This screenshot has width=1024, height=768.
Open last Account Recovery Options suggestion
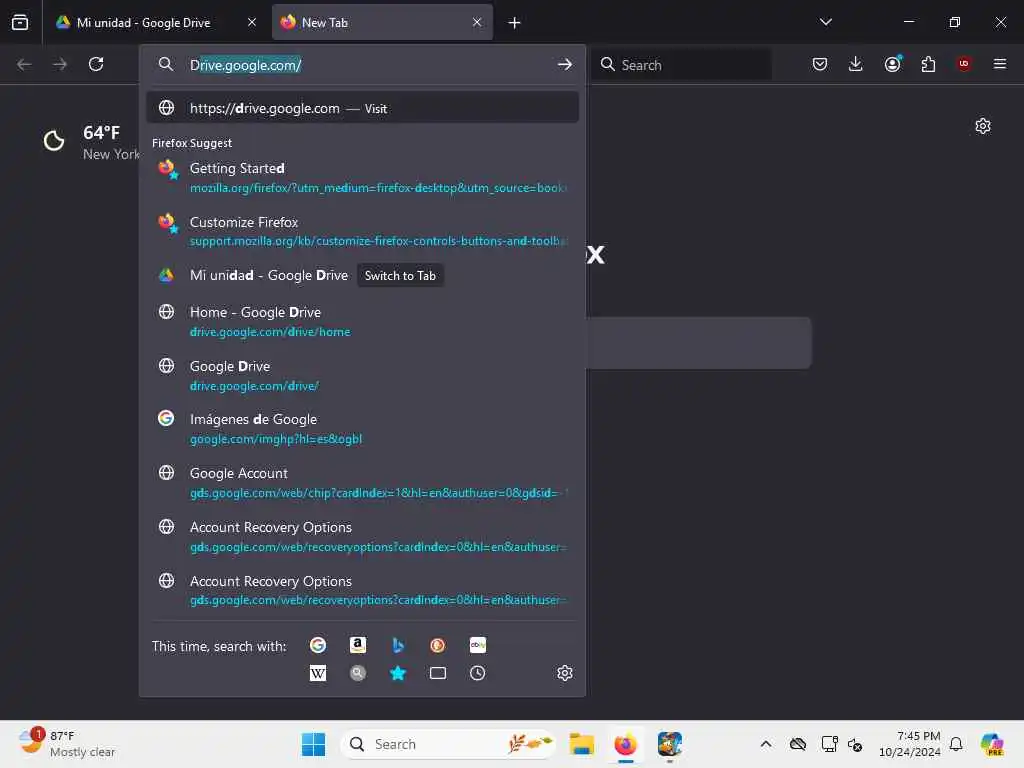(362, 590)
